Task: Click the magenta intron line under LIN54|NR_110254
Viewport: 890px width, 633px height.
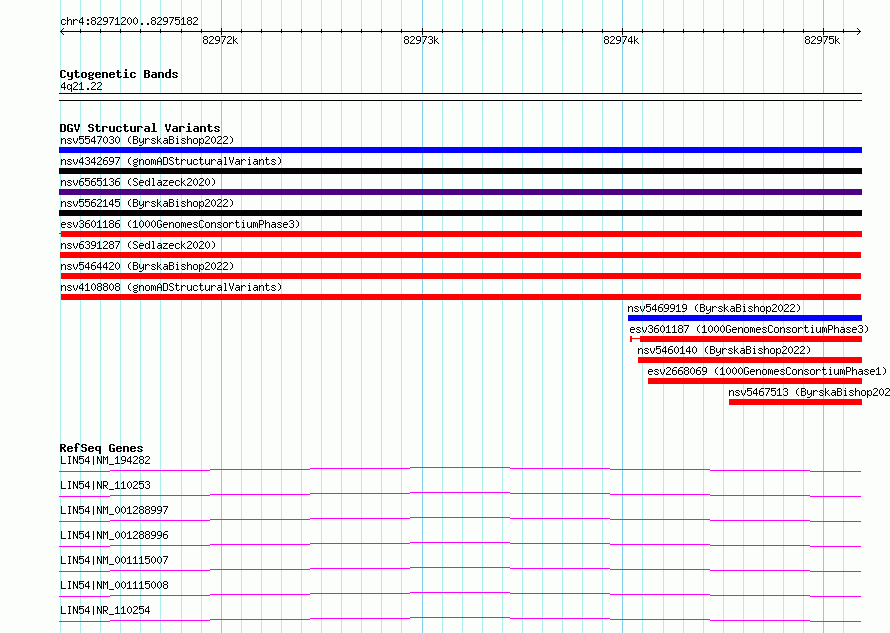Action: coord(460,619)
